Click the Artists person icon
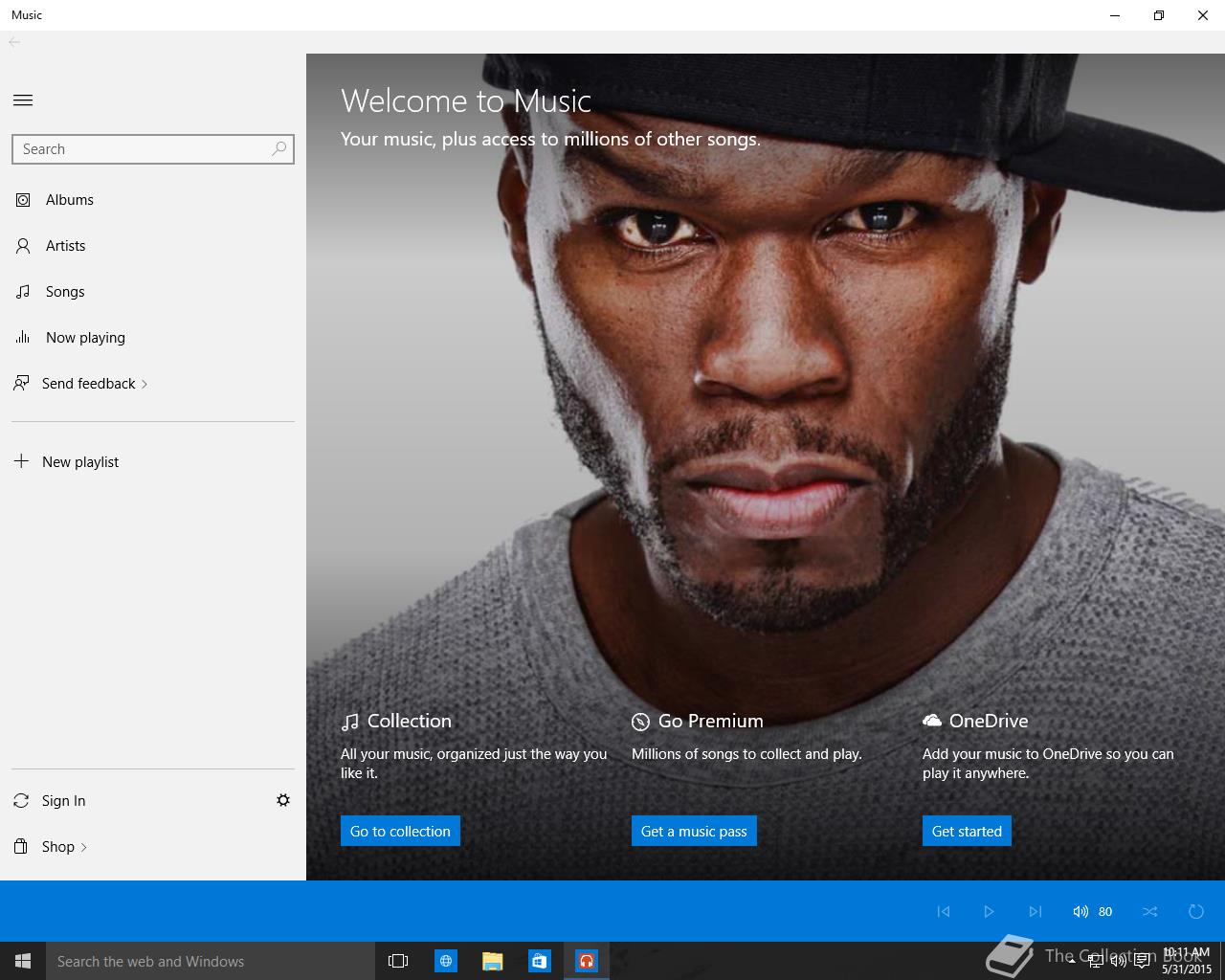 (x=23, y=246)
